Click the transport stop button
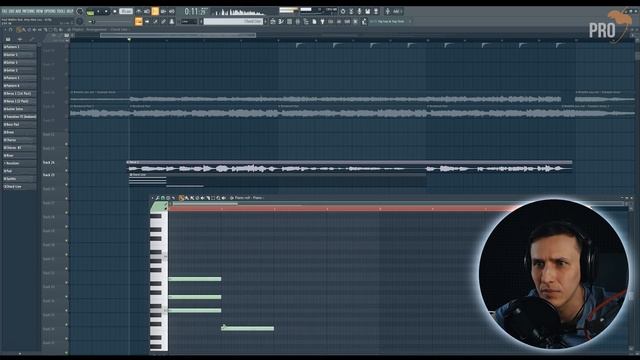Screen dimensions: 640x360 [x=106, y=11]
